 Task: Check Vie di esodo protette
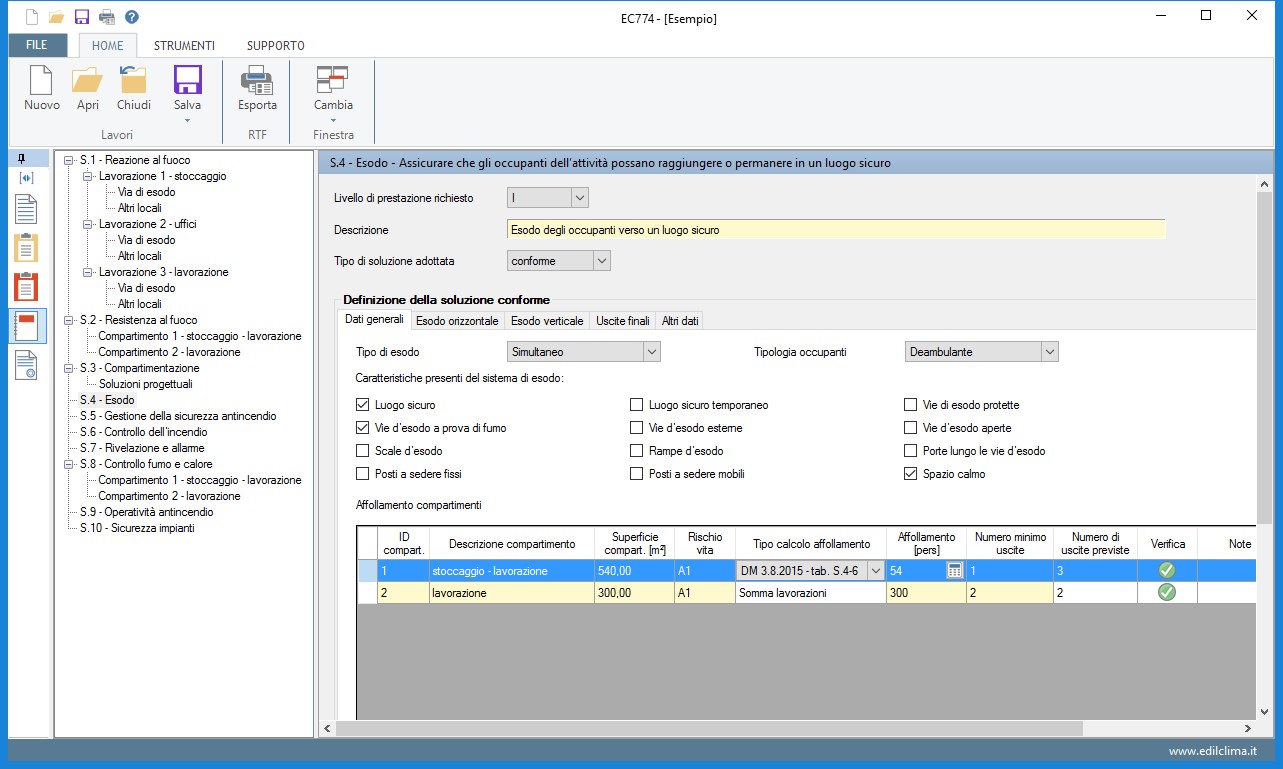[x=910, y=405]
